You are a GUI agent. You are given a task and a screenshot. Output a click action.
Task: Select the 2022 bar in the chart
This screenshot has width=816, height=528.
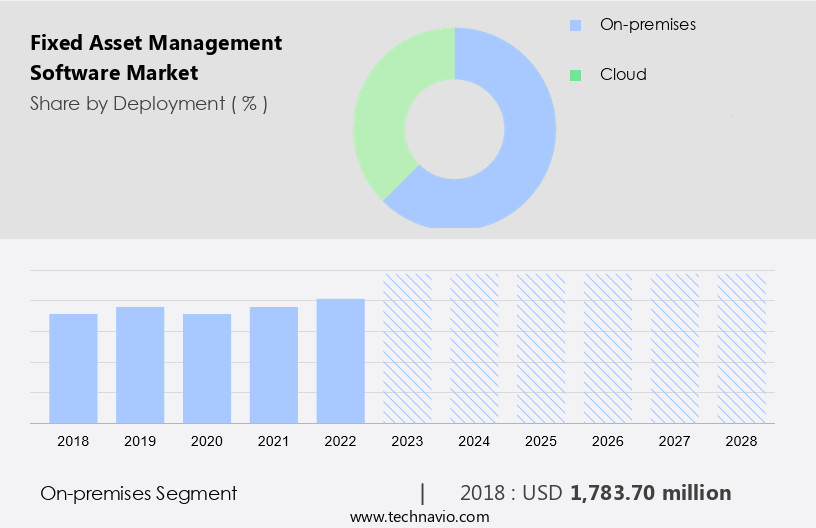pos(341,360)
